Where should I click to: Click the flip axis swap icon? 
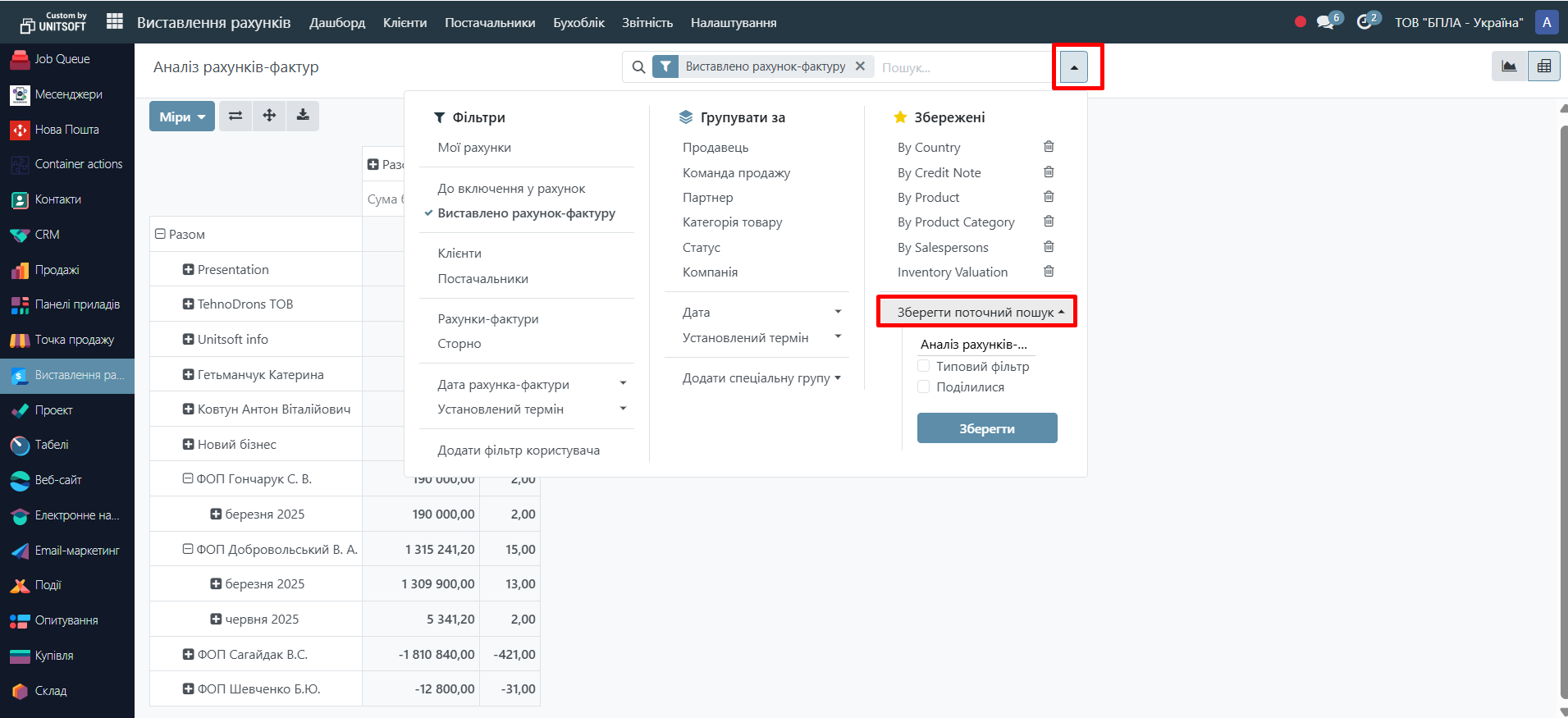coord(235,116)
